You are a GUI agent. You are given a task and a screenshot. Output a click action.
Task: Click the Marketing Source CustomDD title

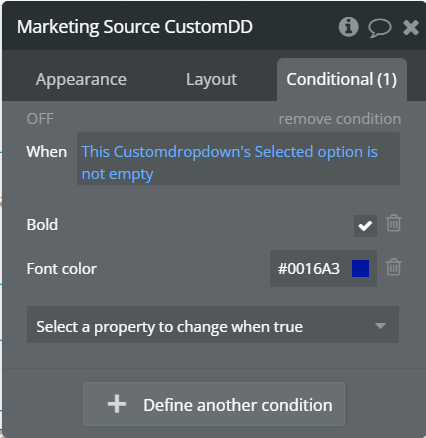pos(135,27)
